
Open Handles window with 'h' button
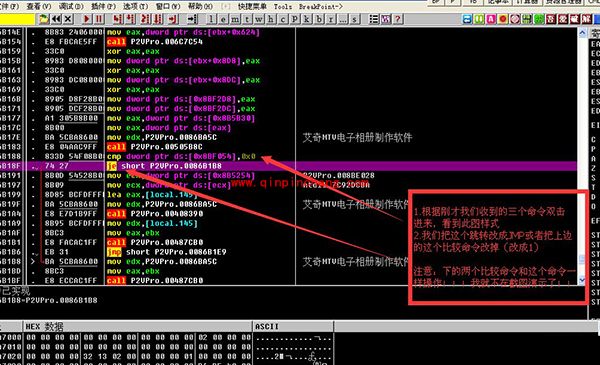[x=271, y=19]
